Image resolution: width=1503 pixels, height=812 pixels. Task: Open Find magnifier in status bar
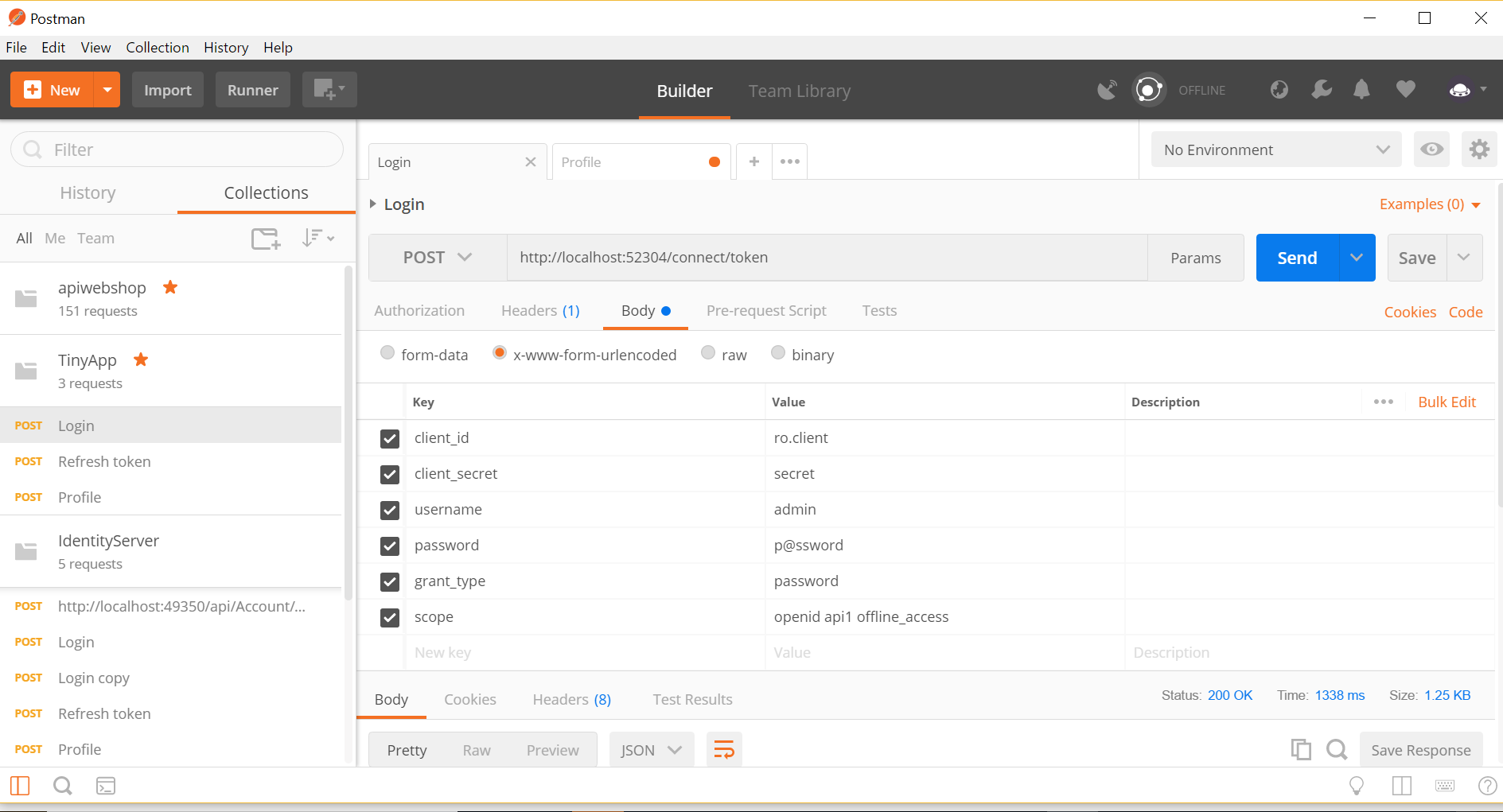62,786
